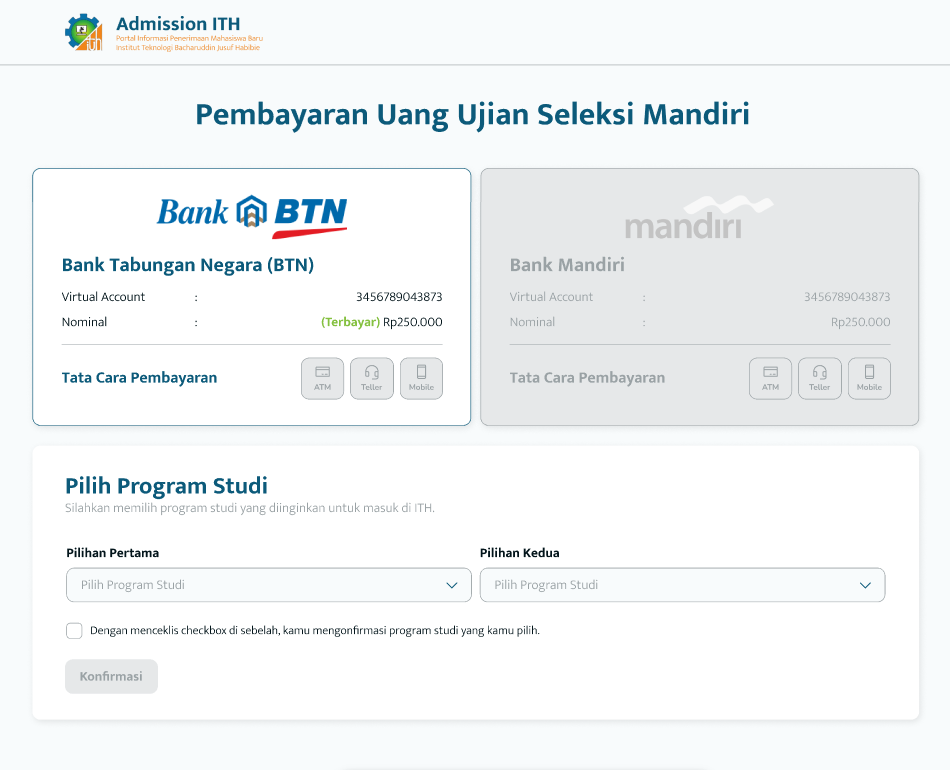Screen dimensions: 950x770
Task: Open the Pilihan Kedua program dropdown
Action: [682, 585]
